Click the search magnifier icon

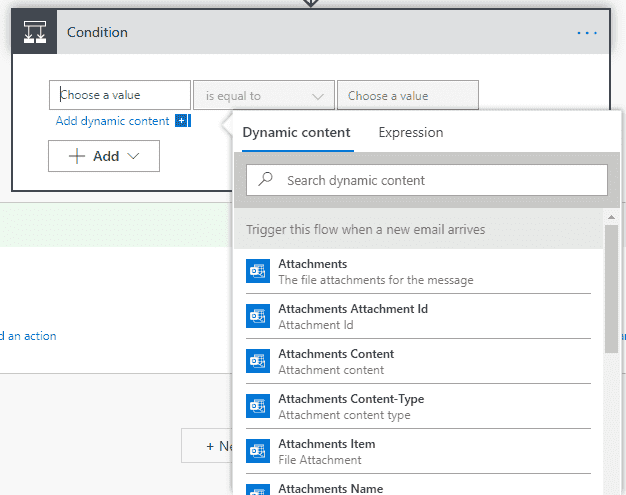[x=265, y=180]
